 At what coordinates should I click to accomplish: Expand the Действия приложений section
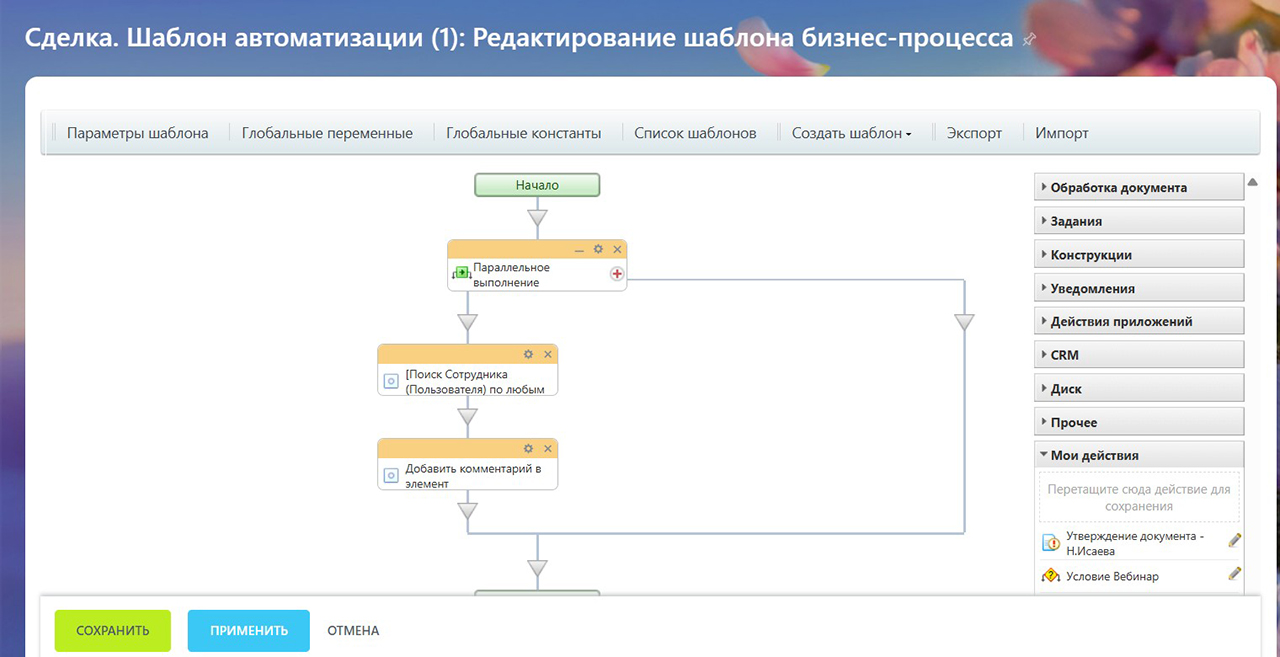[x=1139, y=321]
